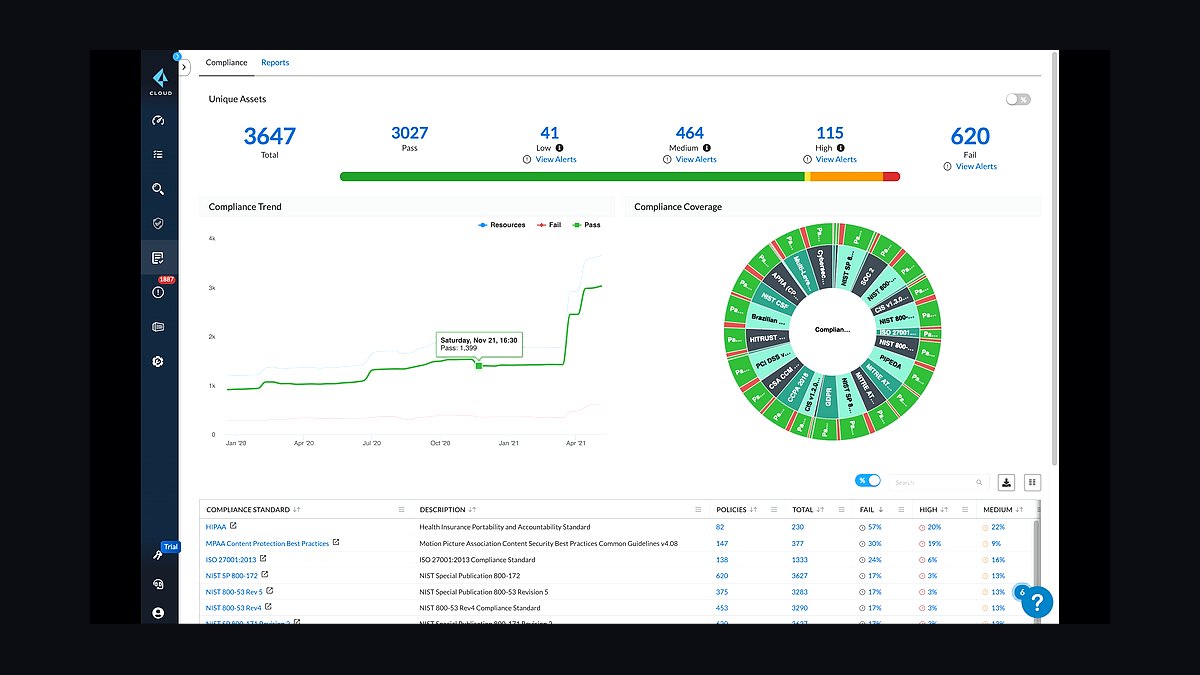This screenshot has width=1200, height=675.
Task: Open NIST SP 800-172 external link icon
Action: coord(265,574)
